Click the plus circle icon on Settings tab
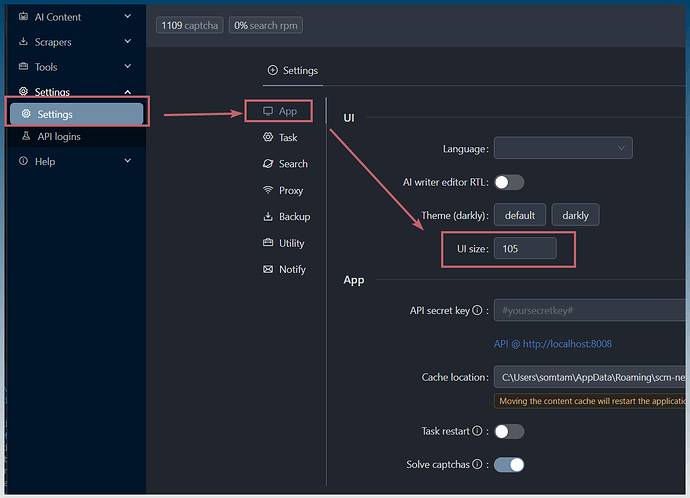This screenshot has width=690, height=498. pos(273,70)
